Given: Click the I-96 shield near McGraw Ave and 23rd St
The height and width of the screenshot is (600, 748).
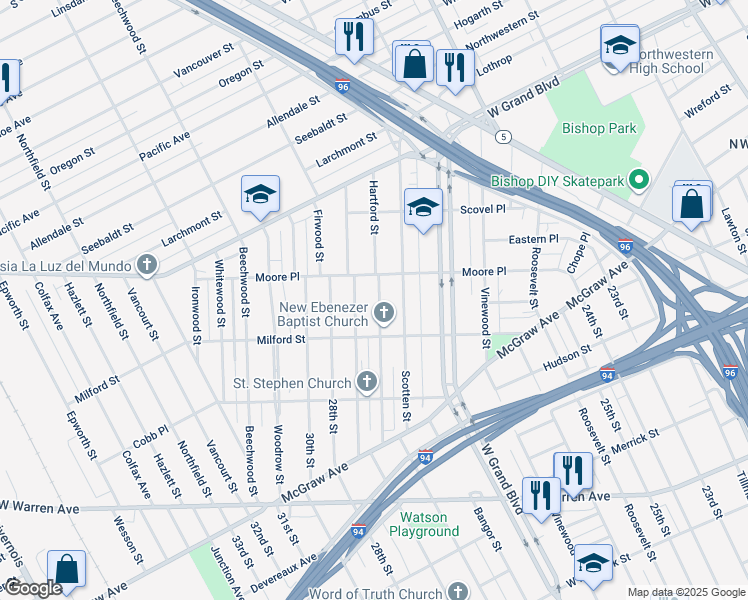Looking at the screenshot, I should pyautogui.click(x=625, y=246).
